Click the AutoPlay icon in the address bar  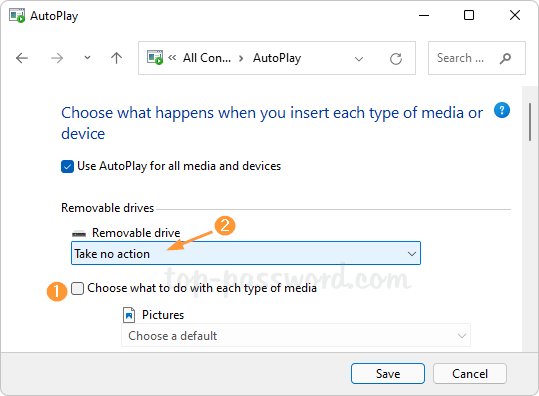click(x=155, y=58)
